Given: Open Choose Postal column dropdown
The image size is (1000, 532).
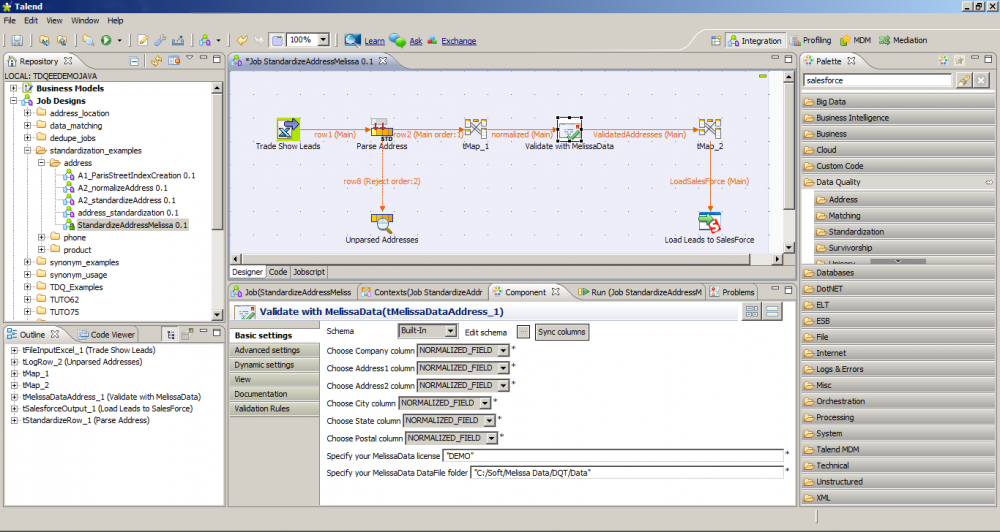Looking at the screenshot, I should click(x=492, y=438).
